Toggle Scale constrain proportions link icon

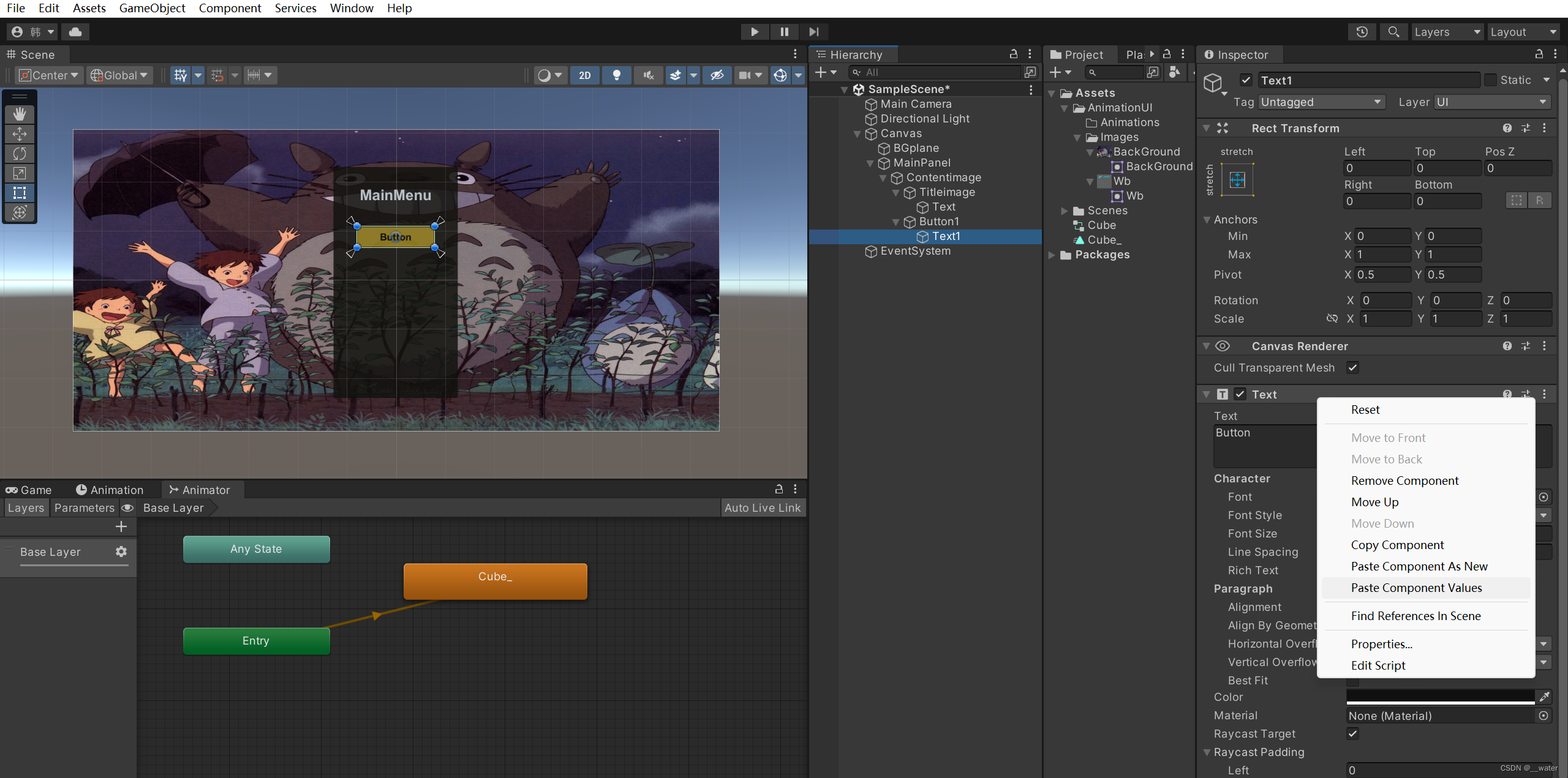tap(1332, 318)
